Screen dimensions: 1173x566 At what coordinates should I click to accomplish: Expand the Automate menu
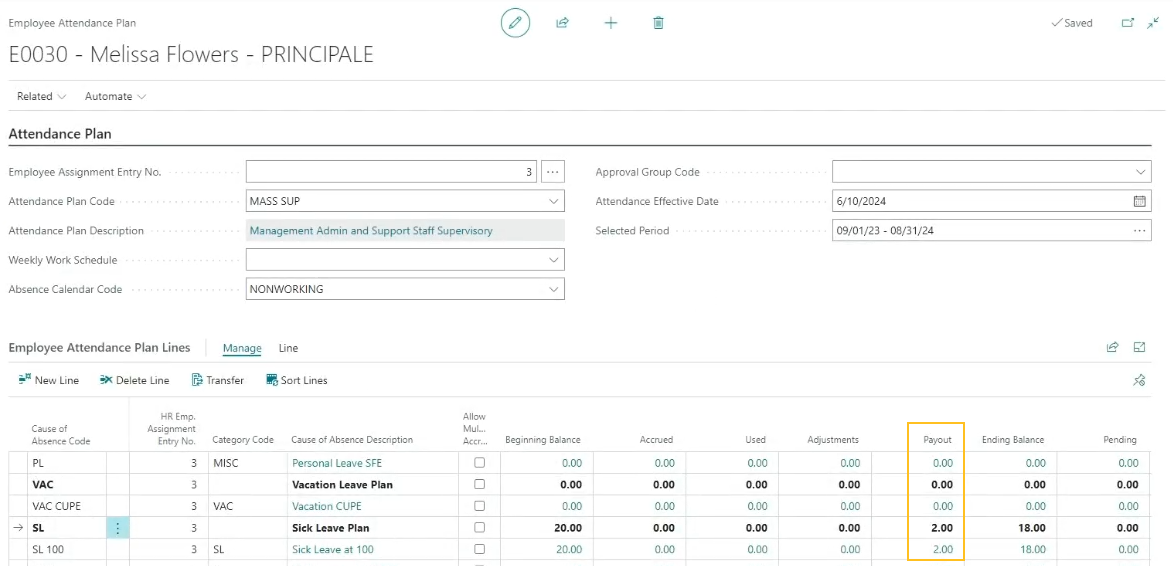click(115, 96)
